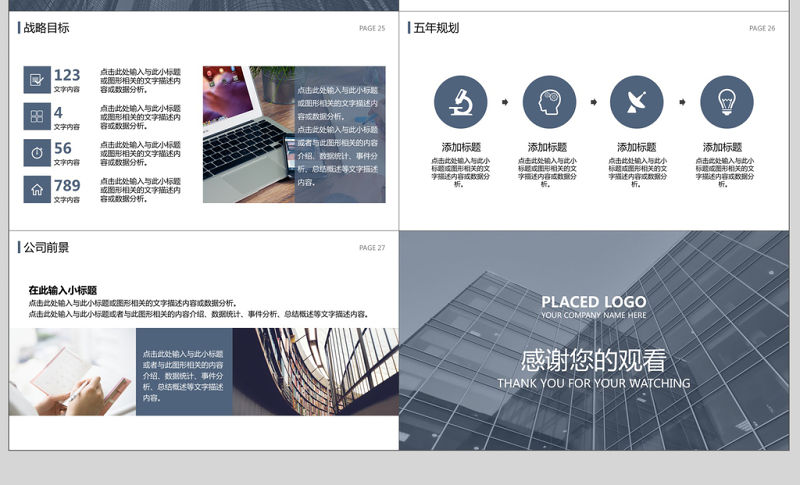Image resolution: width=800 pixels, height=485 pixels.
Task: Select the house icon next to 789
Action: [x=37, y=189]
